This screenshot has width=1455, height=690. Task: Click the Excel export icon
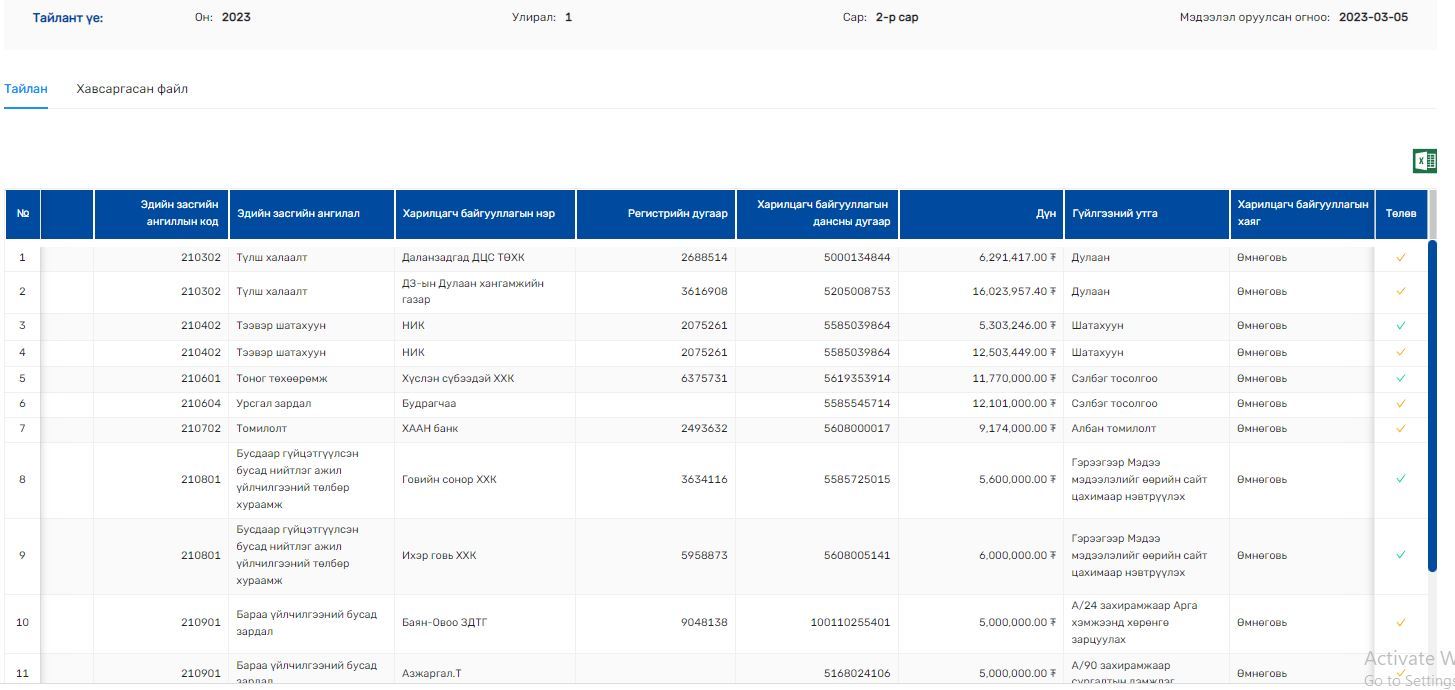tap(1424, 161)
